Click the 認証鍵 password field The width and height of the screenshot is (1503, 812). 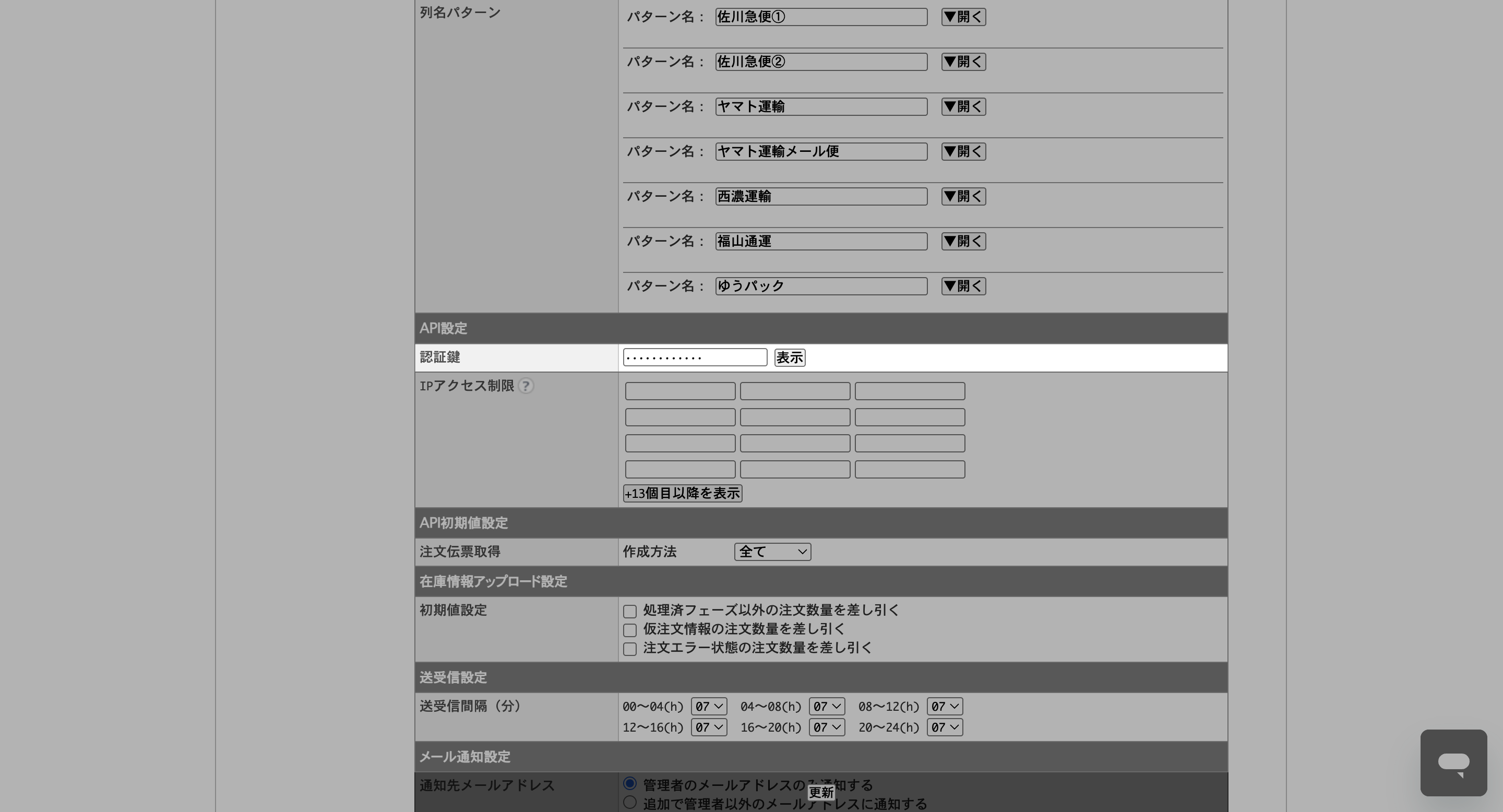(x=694, y=357)
